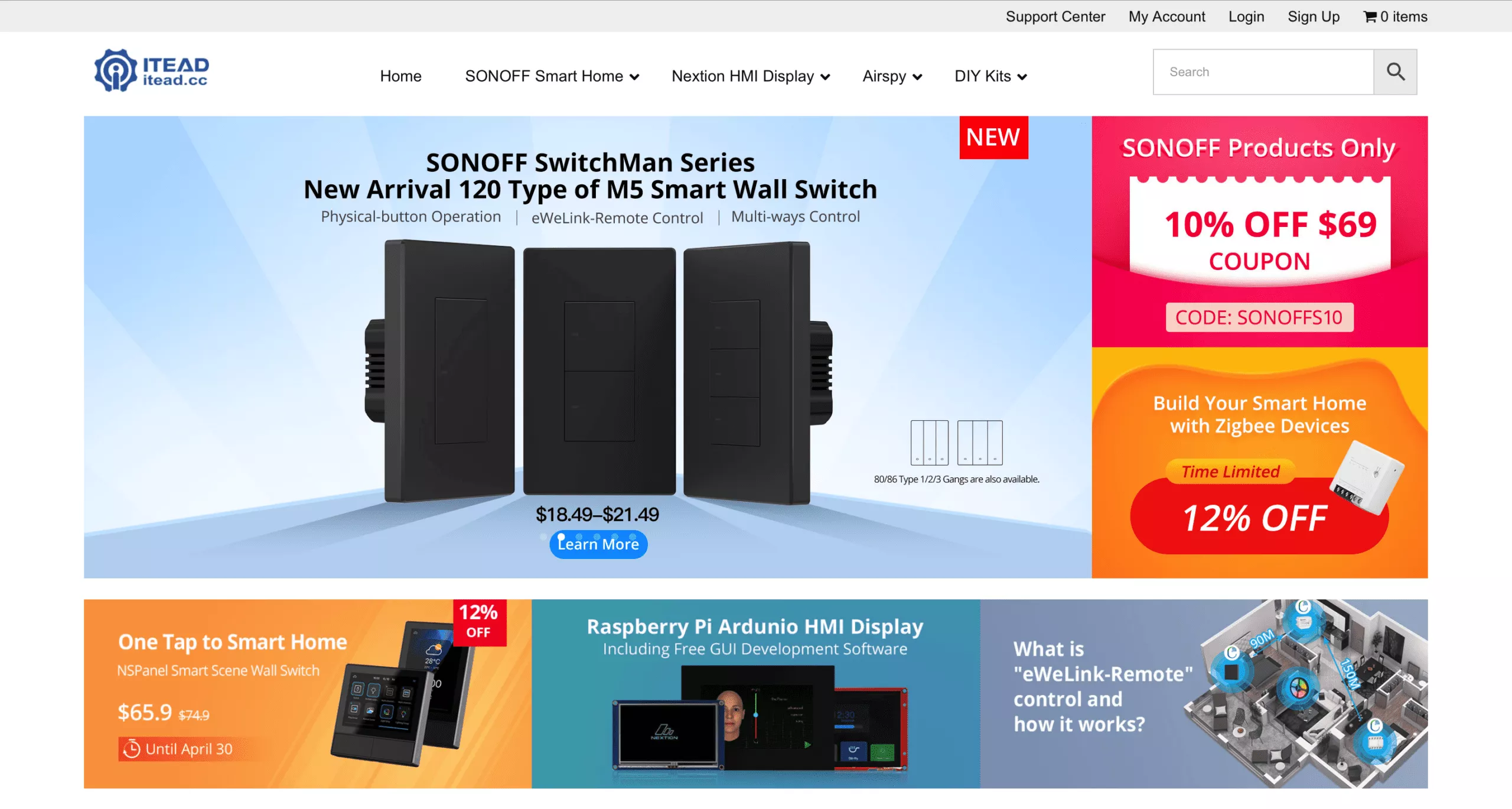Click into the Search input field
Image resolution: width=1512 pixels, height=809 pixels.
tap(1263, 72)
